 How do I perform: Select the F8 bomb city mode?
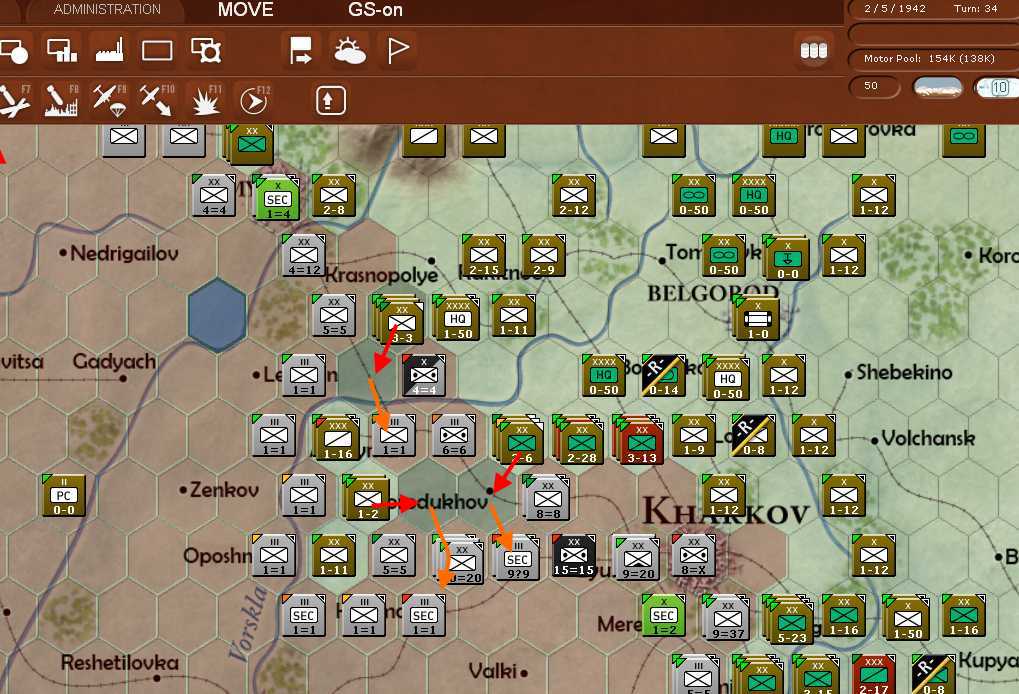coord(62,101)
